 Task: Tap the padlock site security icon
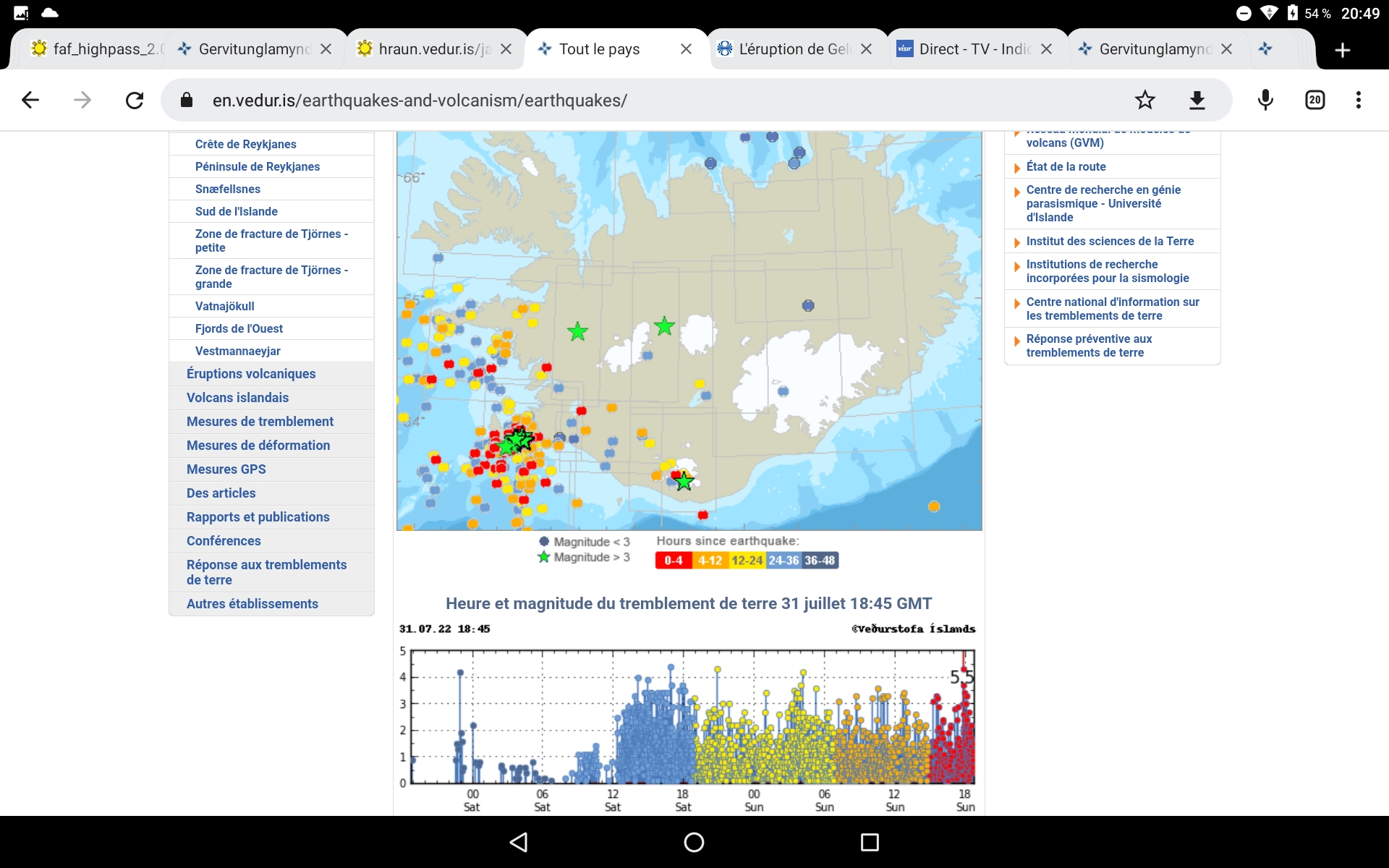click(186, 100)
